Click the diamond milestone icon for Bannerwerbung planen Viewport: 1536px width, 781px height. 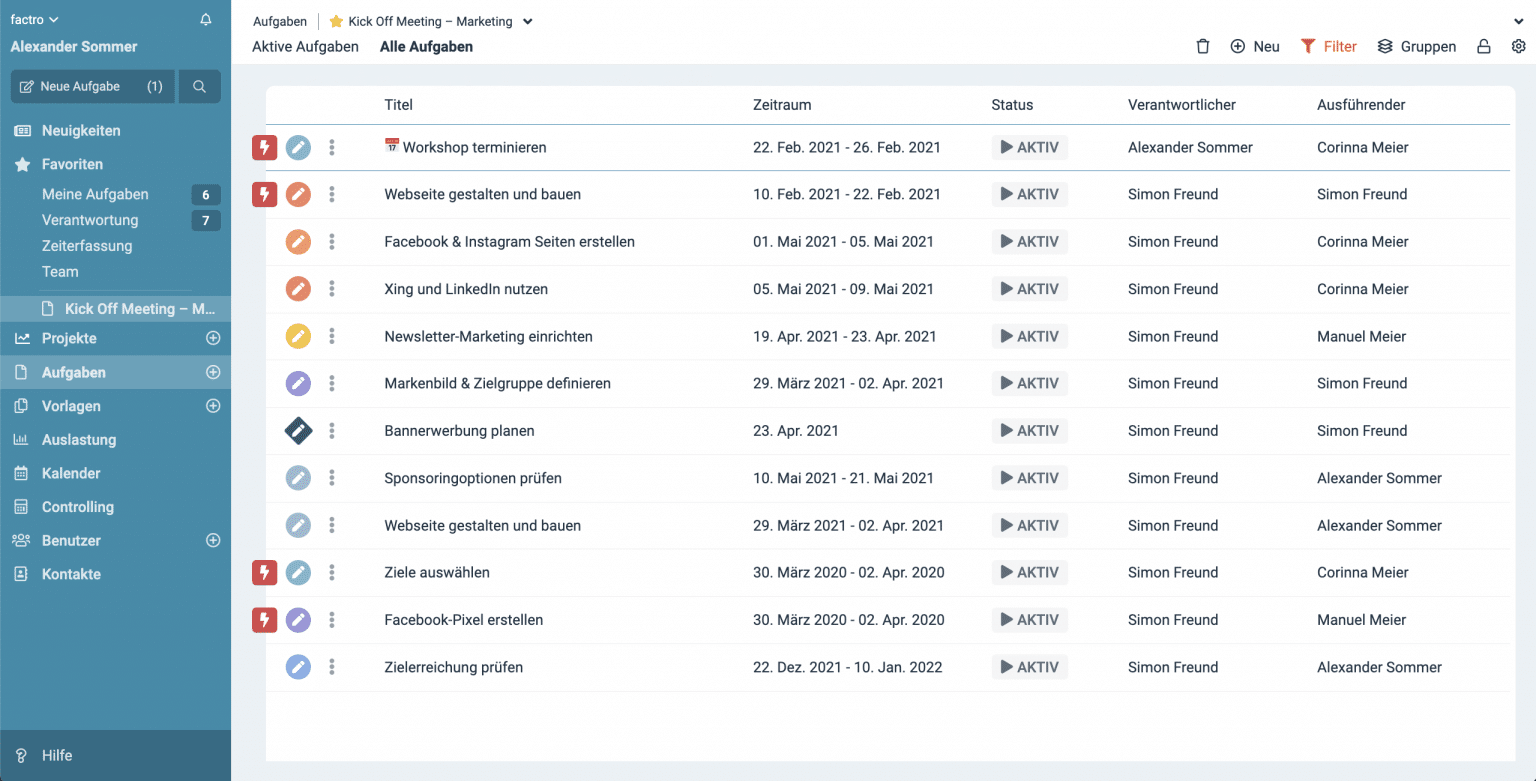click(298, 431)
